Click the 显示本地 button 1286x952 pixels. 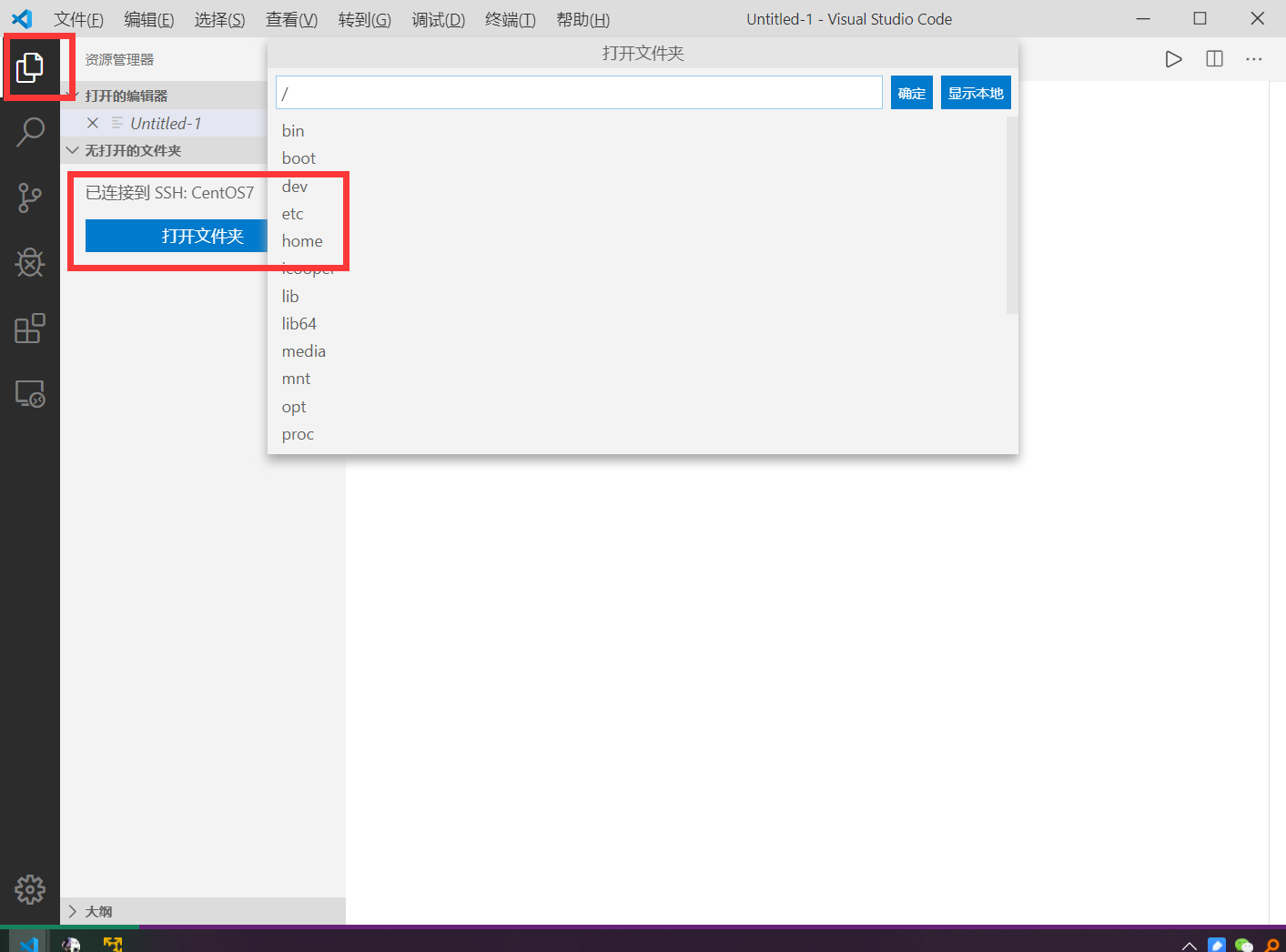click(x=975, y=92)
